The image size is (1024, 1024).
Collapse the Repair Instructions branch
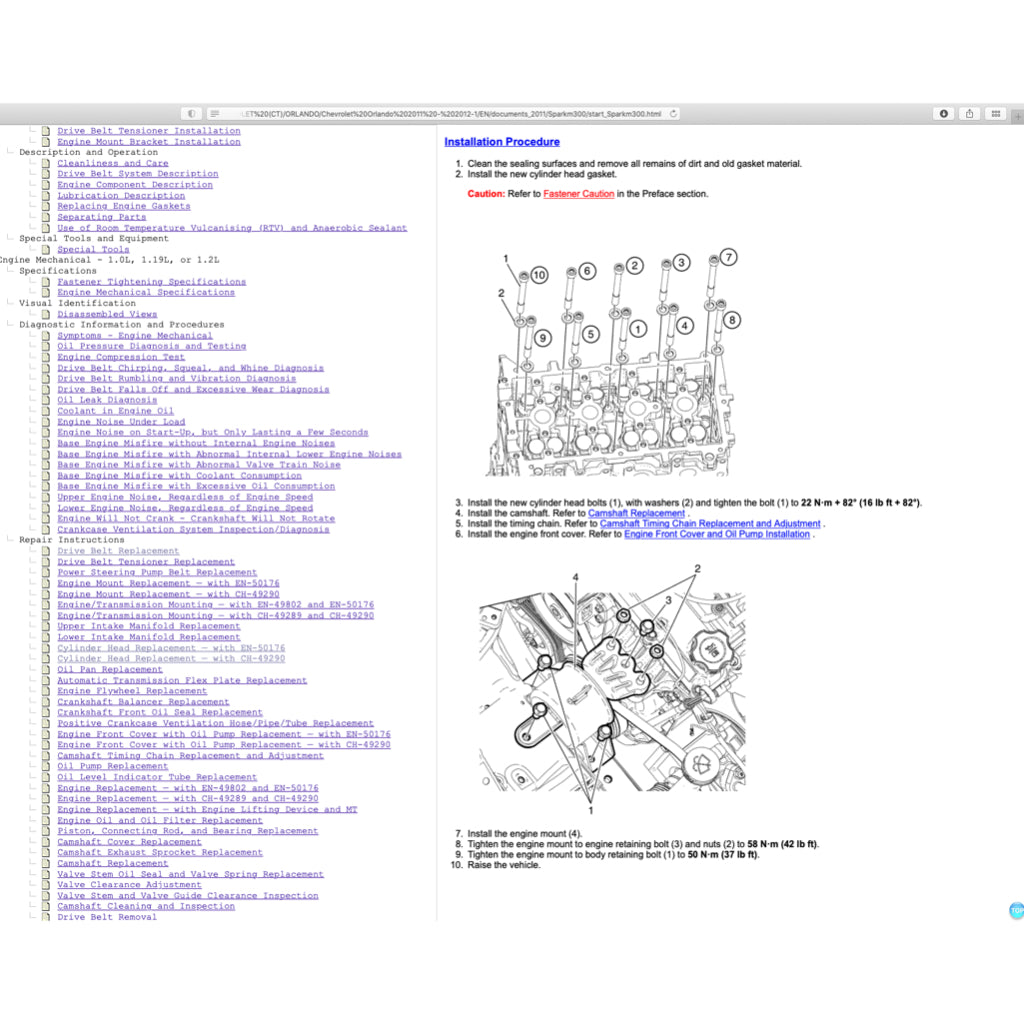(9, 539)
